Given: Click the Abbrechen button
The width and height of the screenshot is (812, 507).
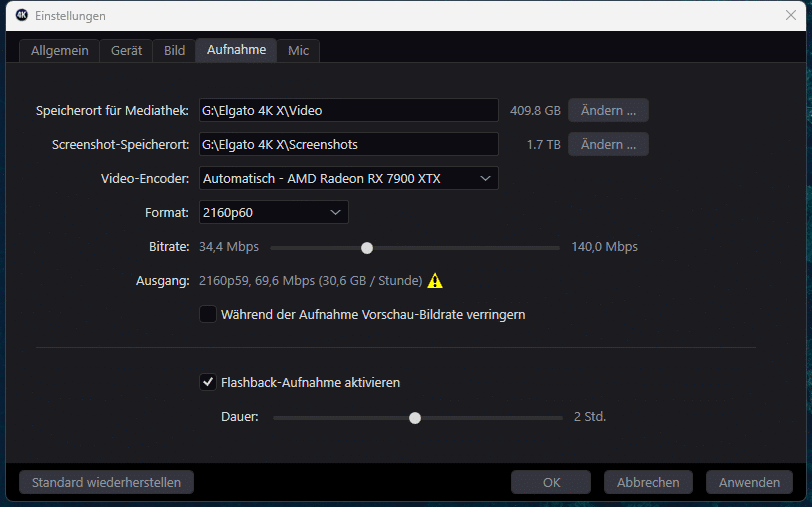Looking at the screenshot, I should pos(648,482).
